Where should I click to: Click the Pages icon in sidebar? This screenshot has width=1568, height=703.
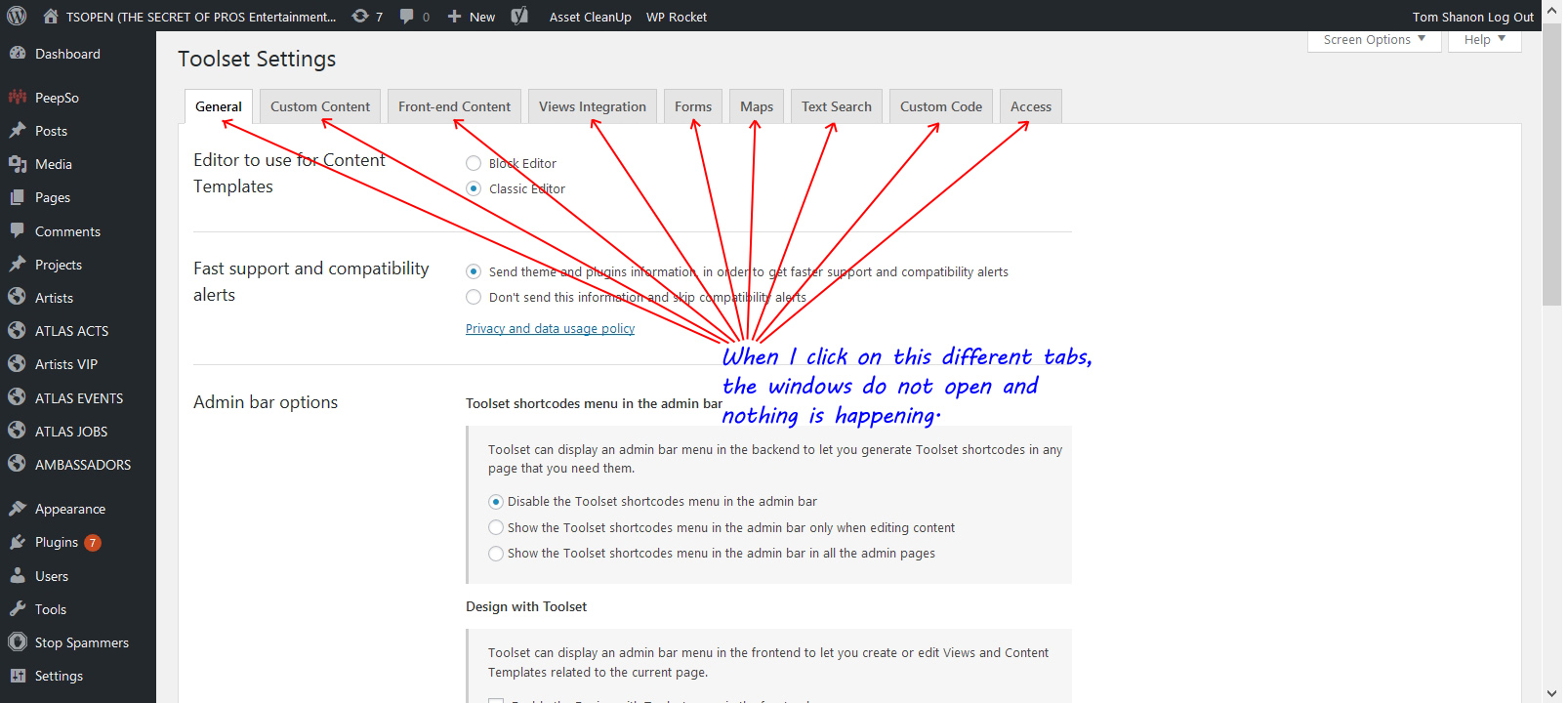coord(17,197)
